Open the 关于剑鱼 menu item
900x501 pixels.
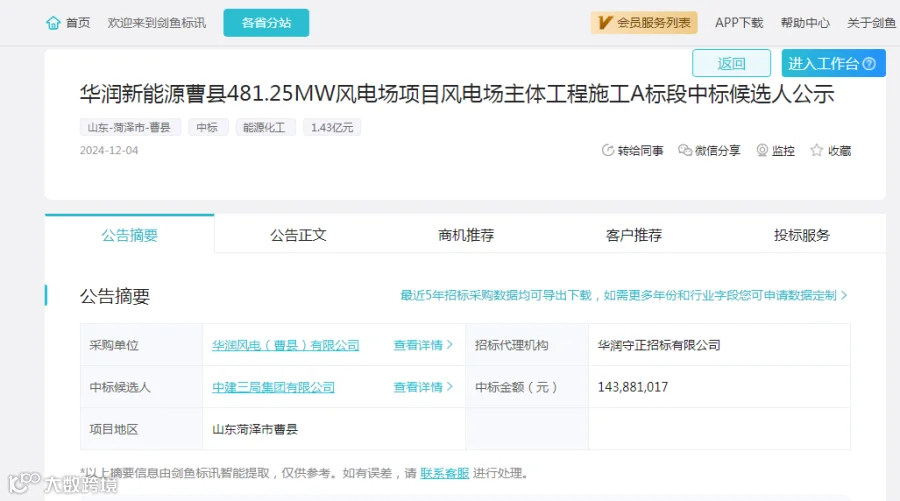pyautogui.click(x=871, y=23)
